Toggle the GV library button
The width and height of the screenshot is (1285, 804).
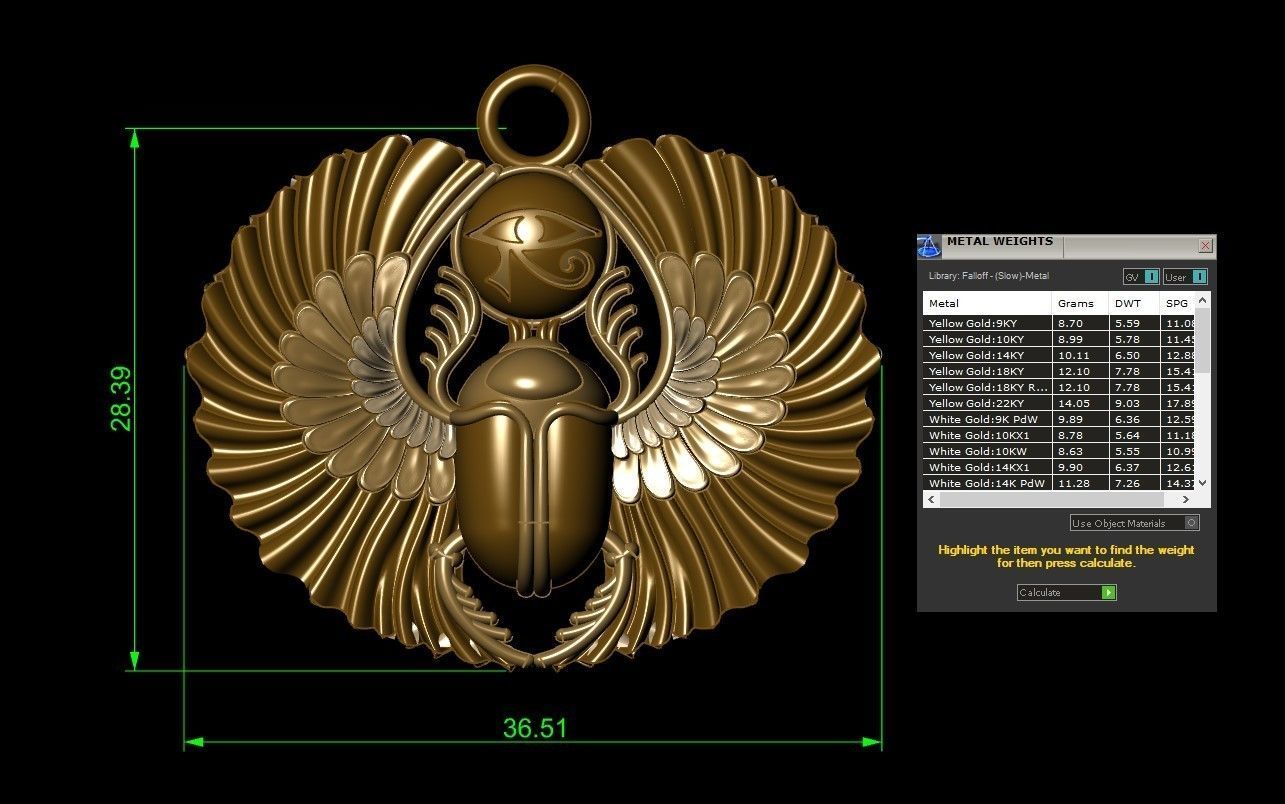[1136, 277]
